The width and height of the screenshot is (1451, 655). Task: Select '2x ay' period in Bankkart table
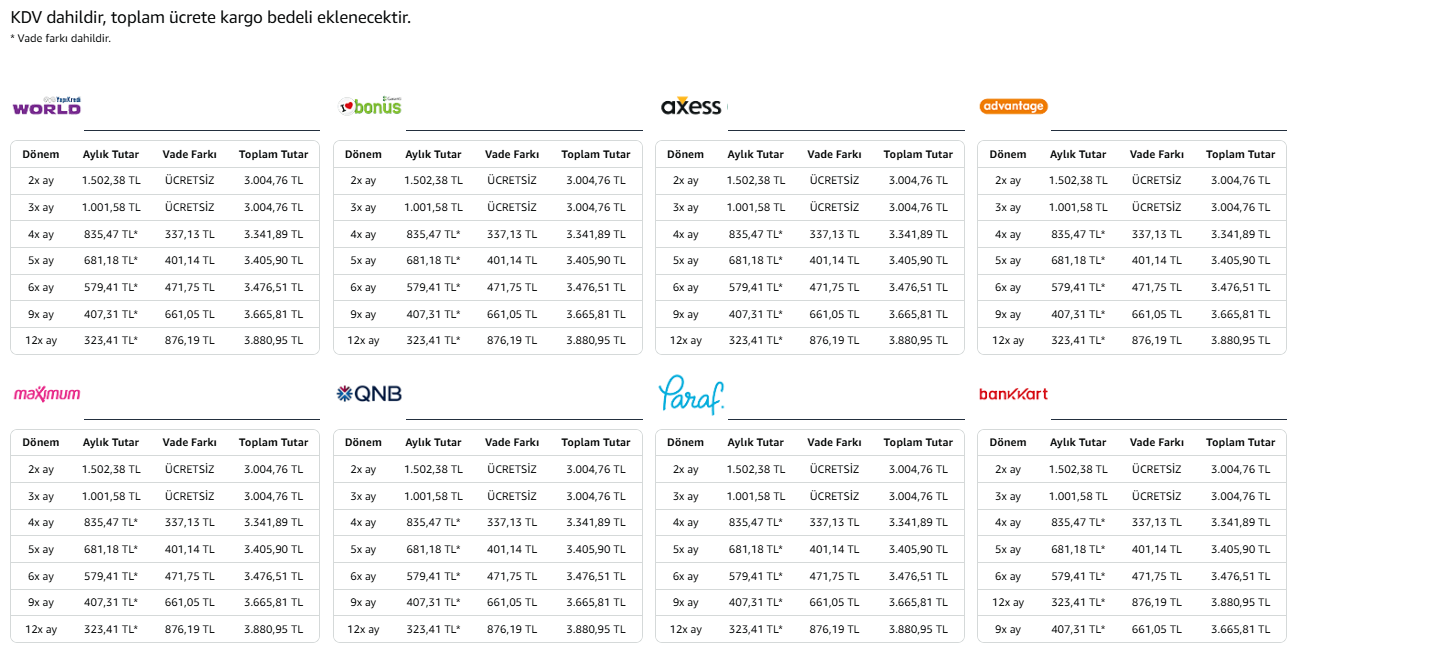point(1008,469)
